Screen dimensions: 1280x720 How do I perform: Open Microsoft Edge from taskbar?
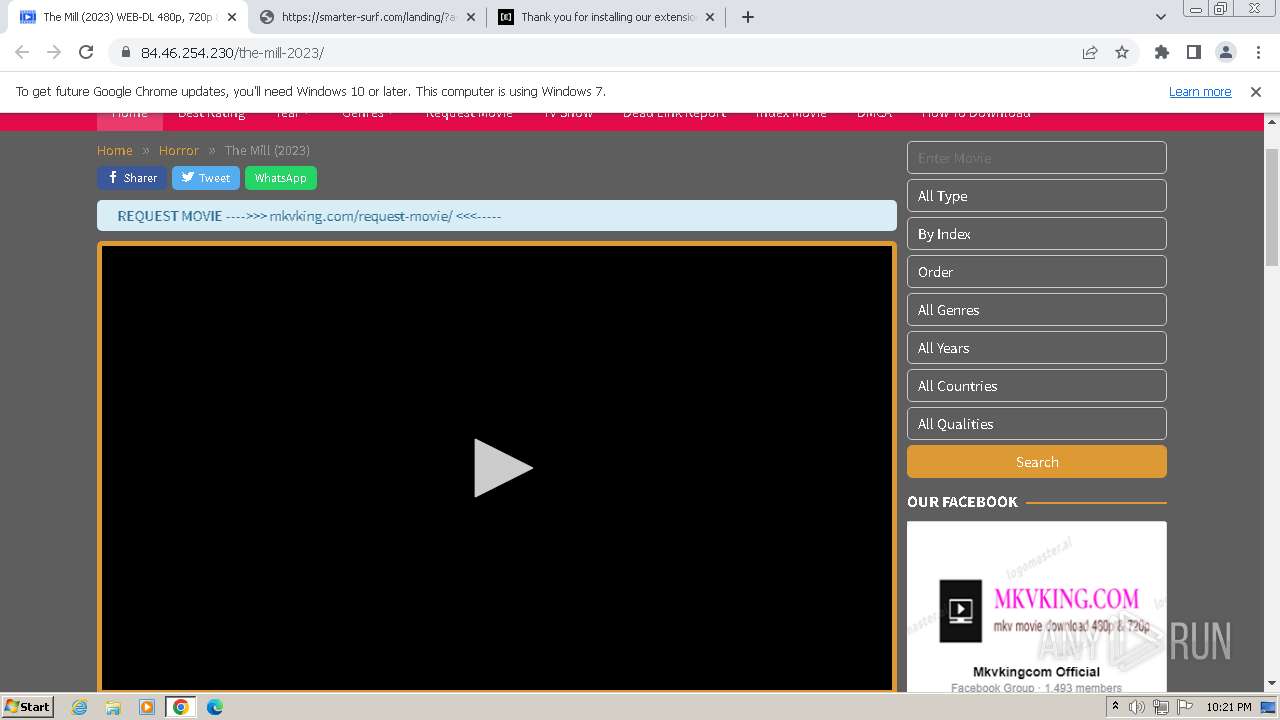point(215,707)
